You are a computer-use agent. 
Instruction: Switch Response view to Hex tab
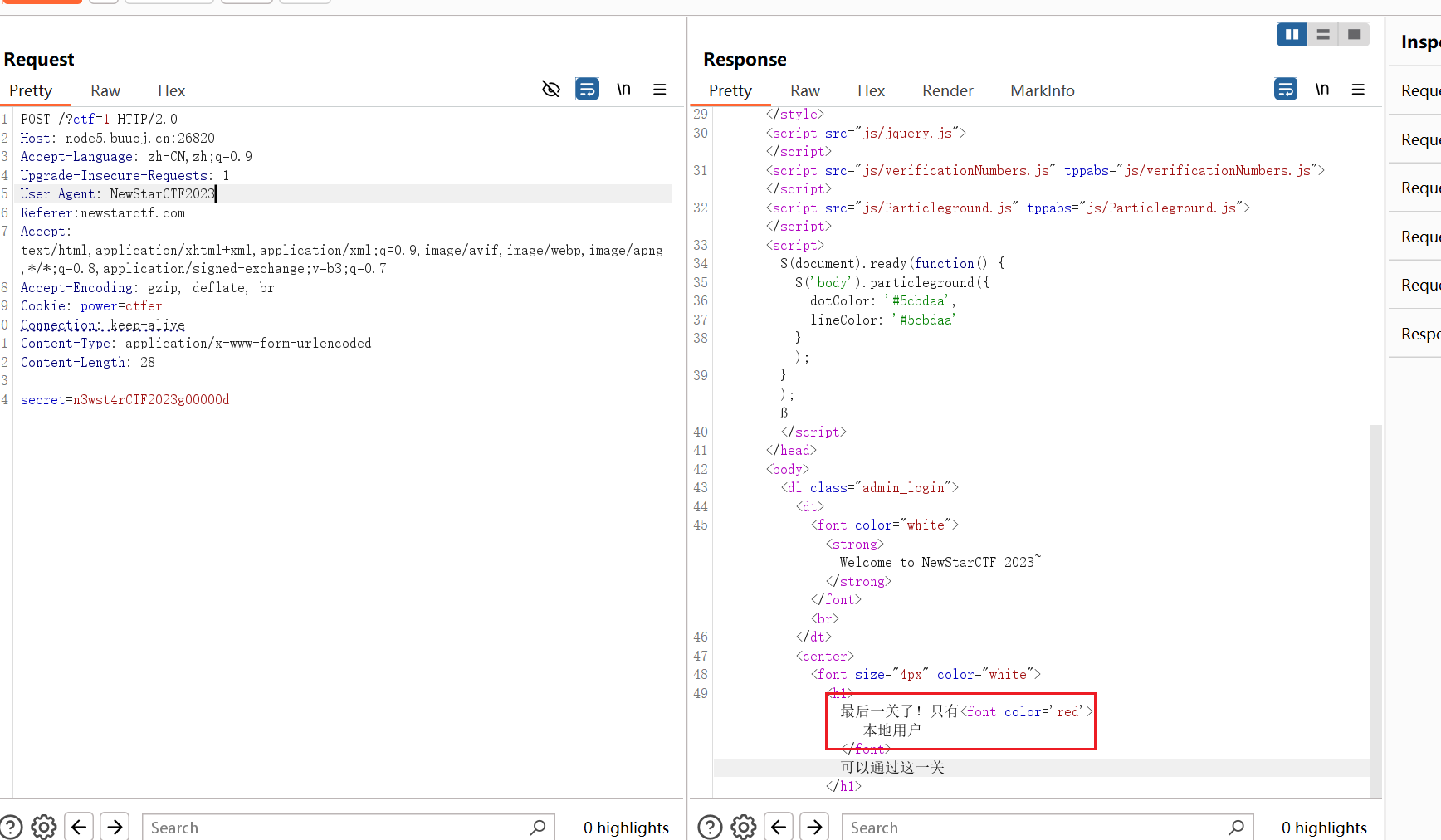(871, 90)
